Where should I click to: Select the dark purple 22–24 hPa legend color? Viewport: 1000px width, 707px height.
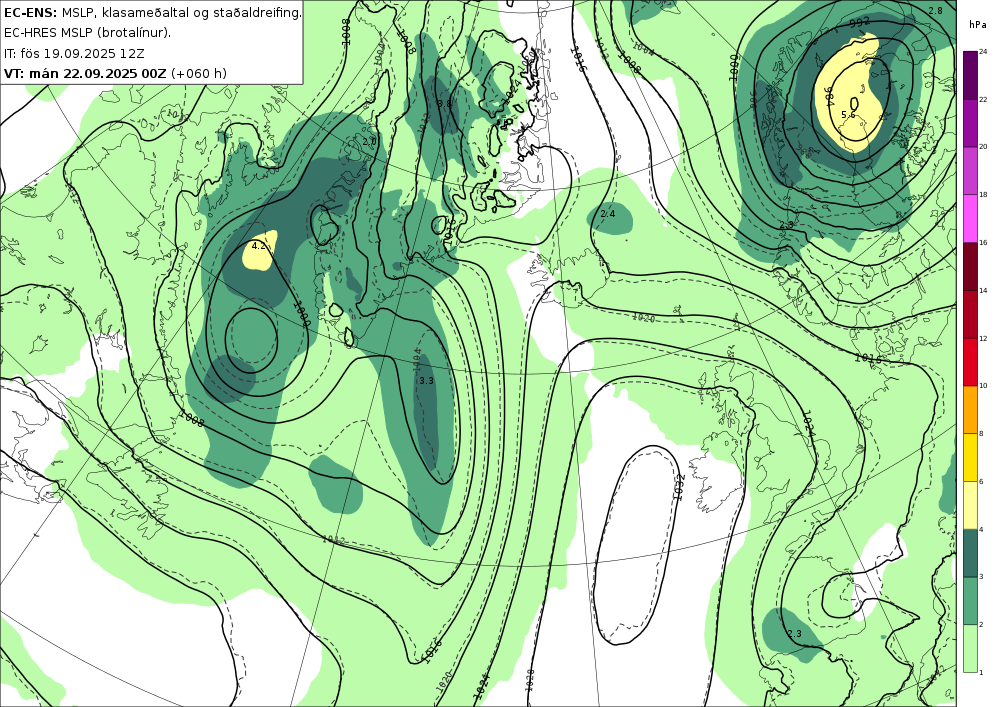coord(970,75)
